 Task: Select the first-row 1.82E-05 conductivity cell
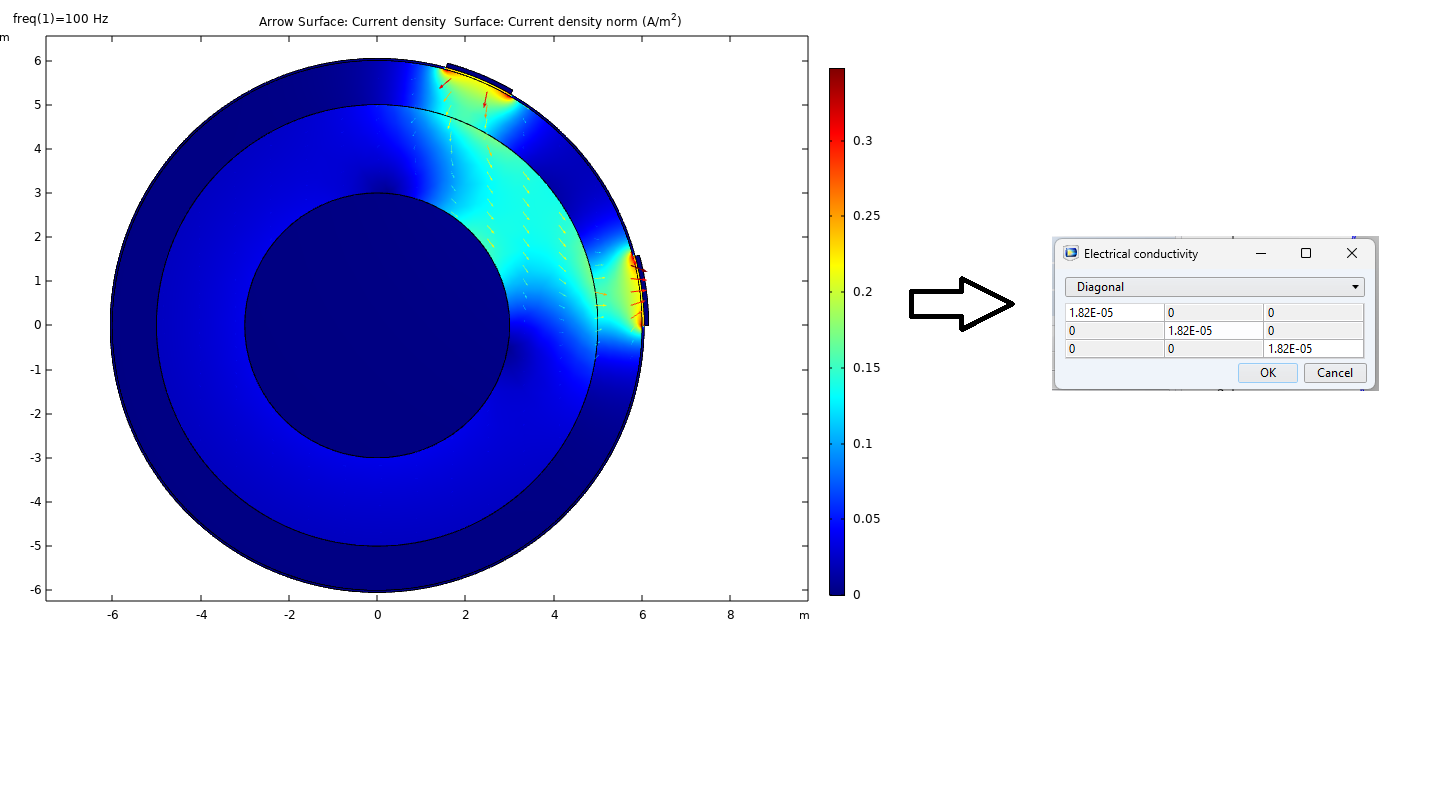pos(1115,313)
